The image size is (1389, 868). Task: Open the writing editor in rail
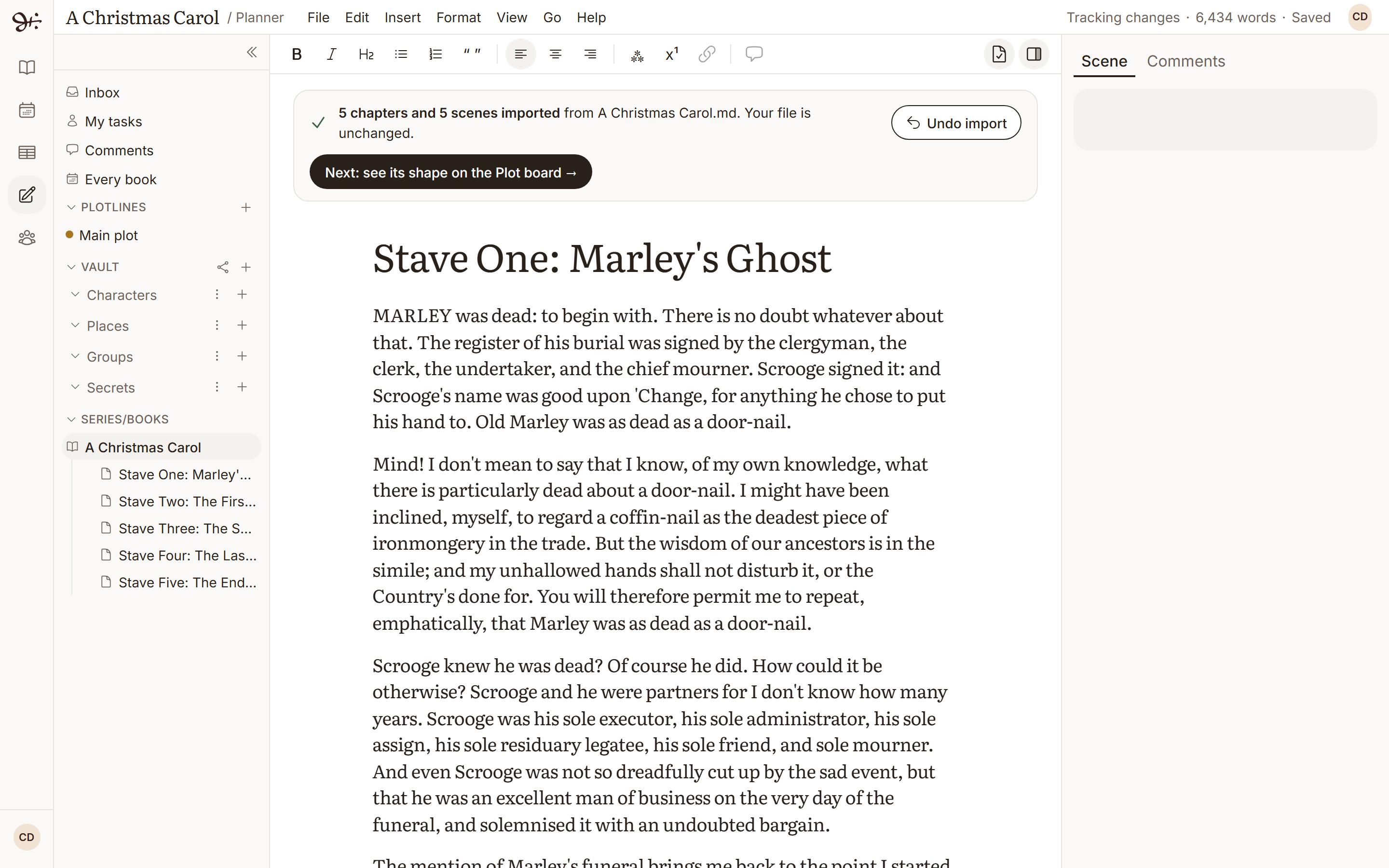point(27,195)
